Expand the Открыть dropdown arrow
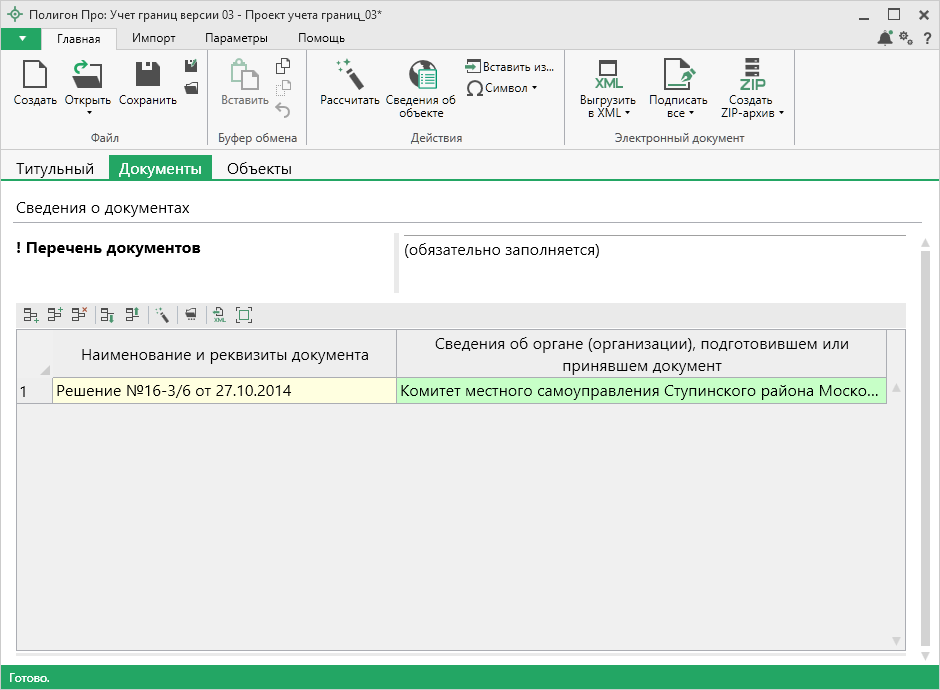Viewport: 940px width, 690px height. click(88, 112)
